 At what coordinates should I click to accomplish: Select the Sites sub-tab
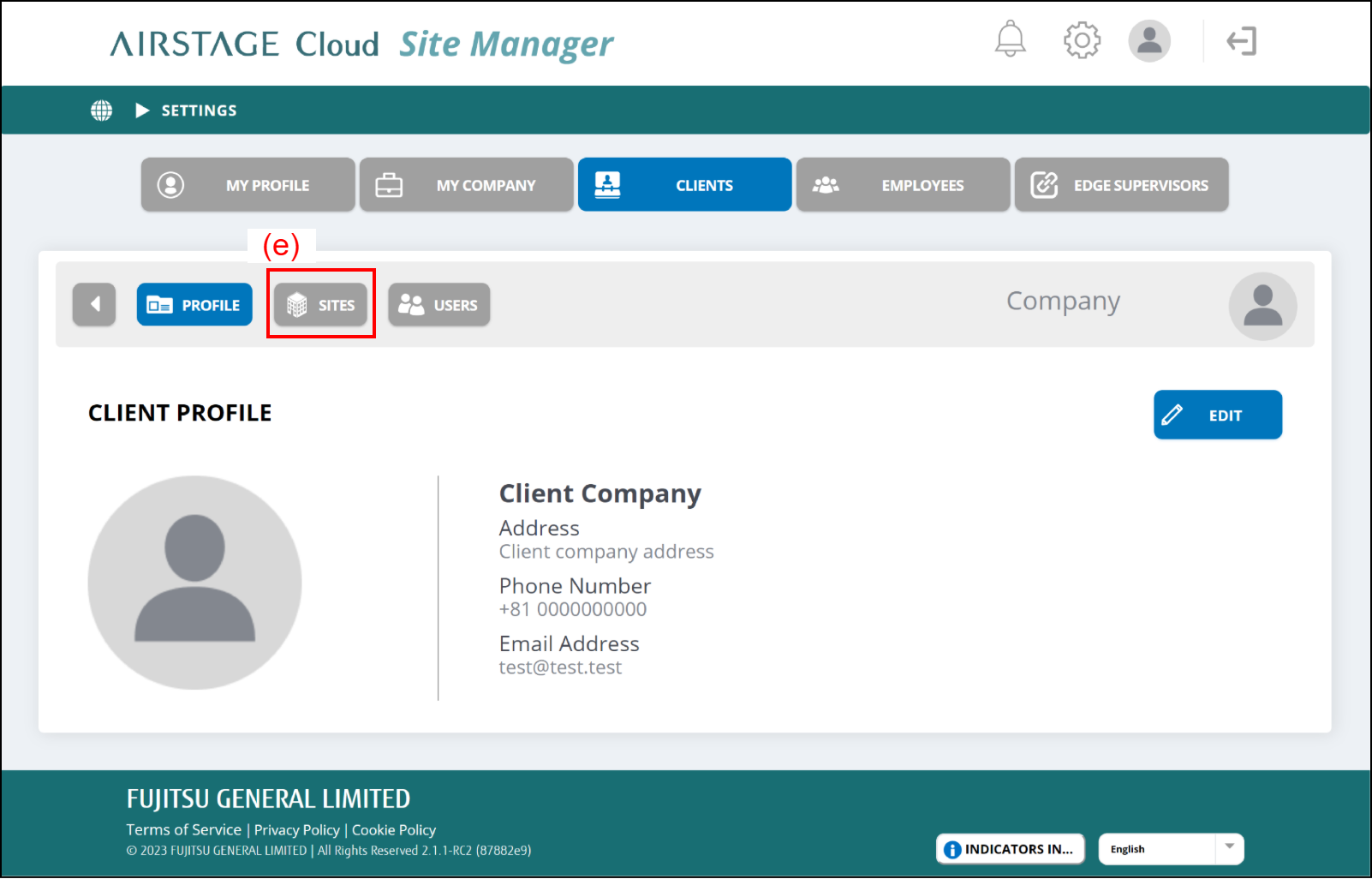[x=321, y=305]
